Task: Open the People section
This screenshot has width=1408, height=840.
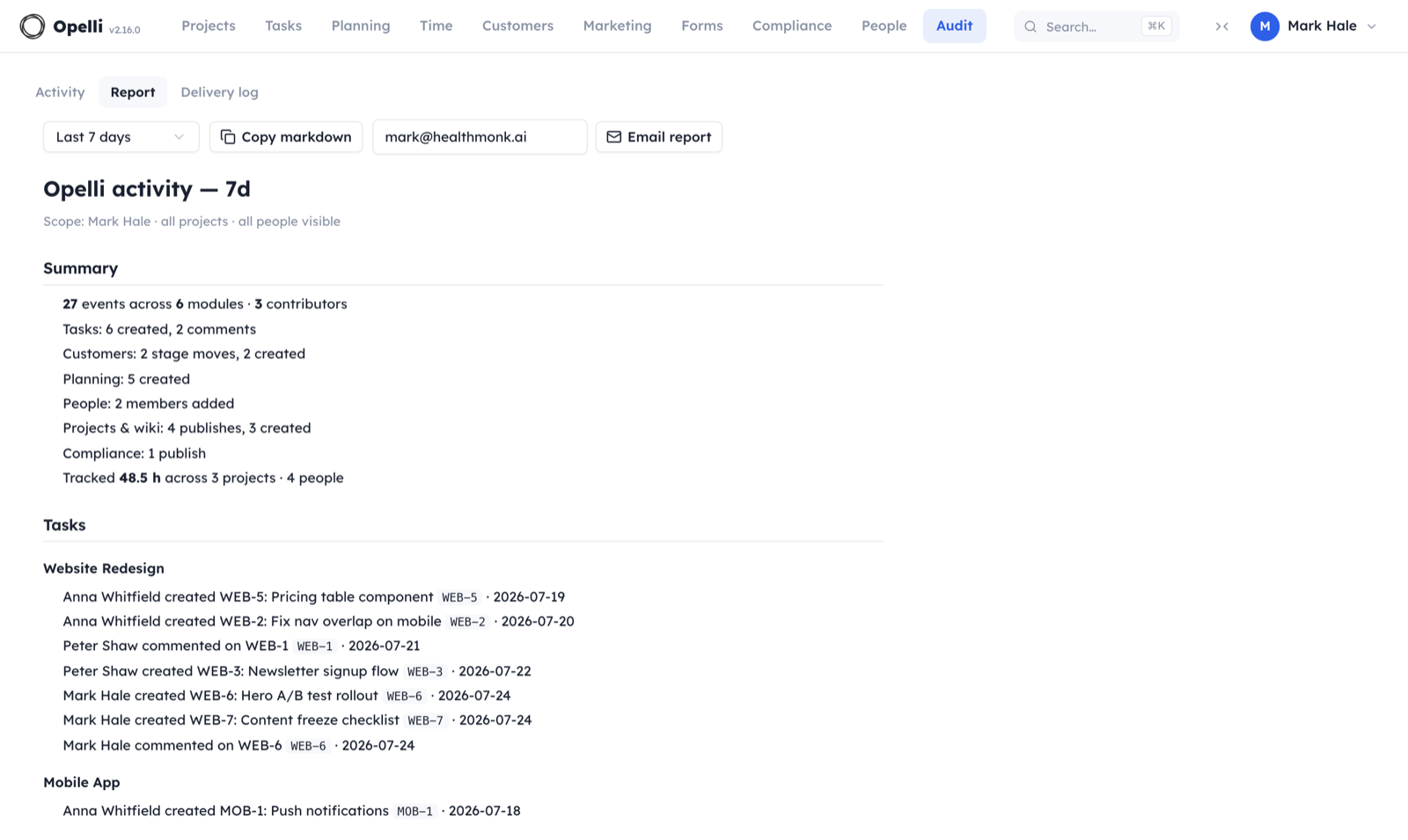Action: 884,26
